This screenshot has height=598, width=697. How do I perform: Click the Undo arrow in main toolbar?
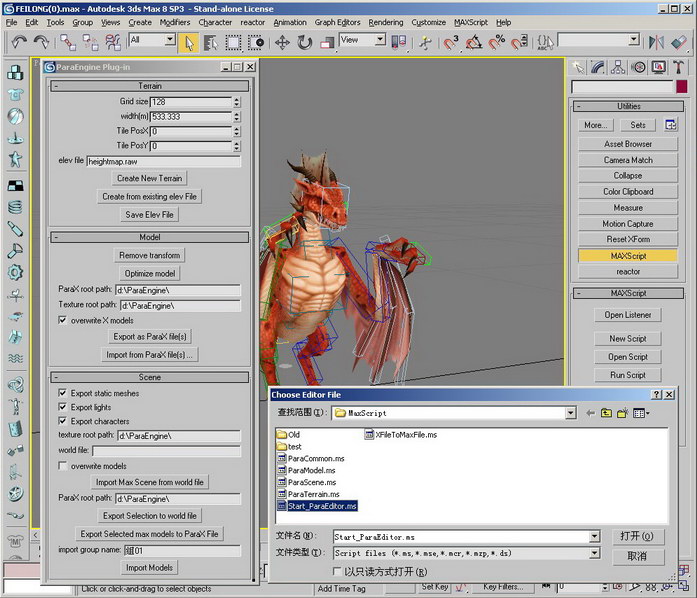tap(19, 42)
